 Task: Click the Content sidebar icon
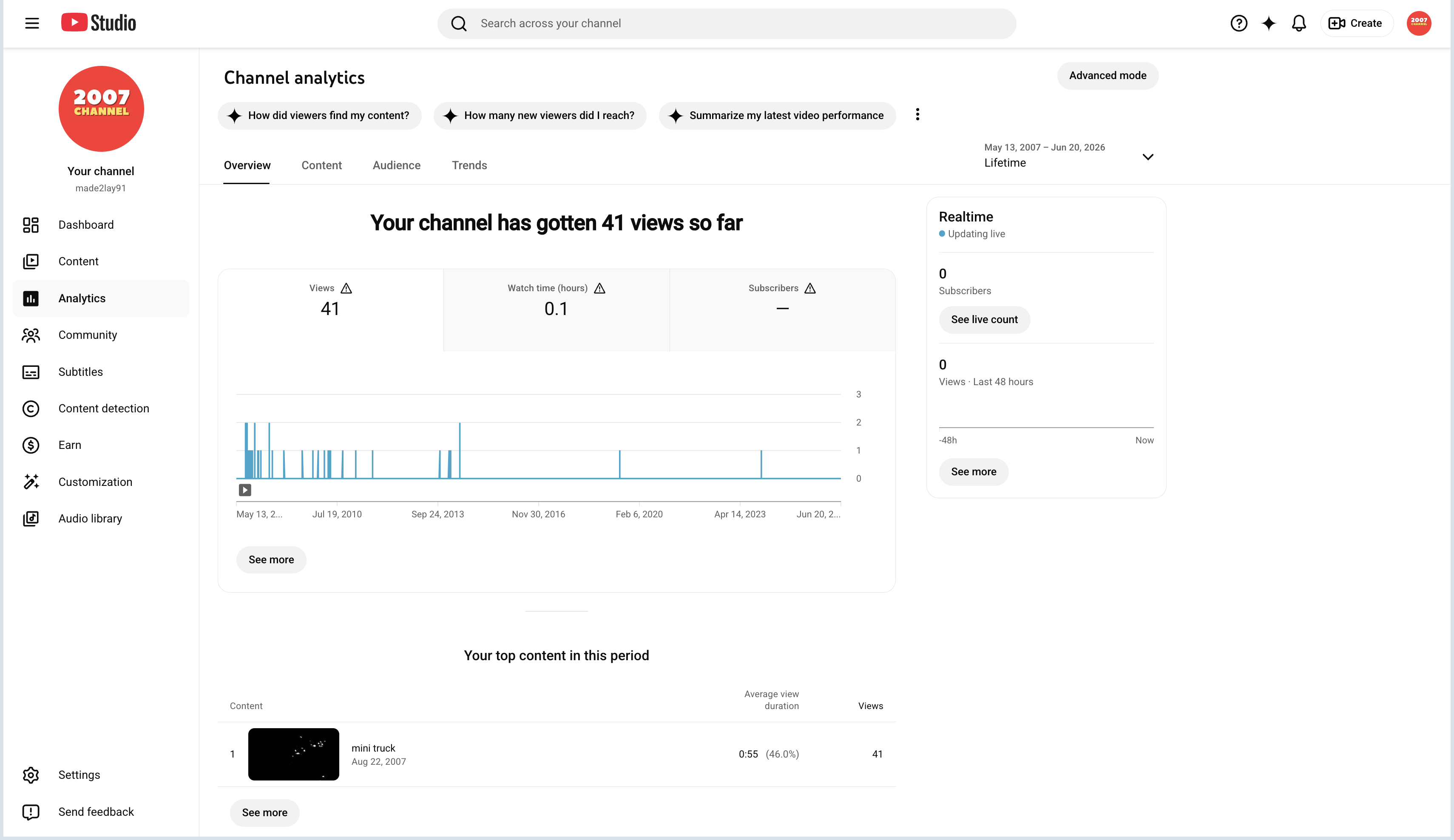click(31, 261)
